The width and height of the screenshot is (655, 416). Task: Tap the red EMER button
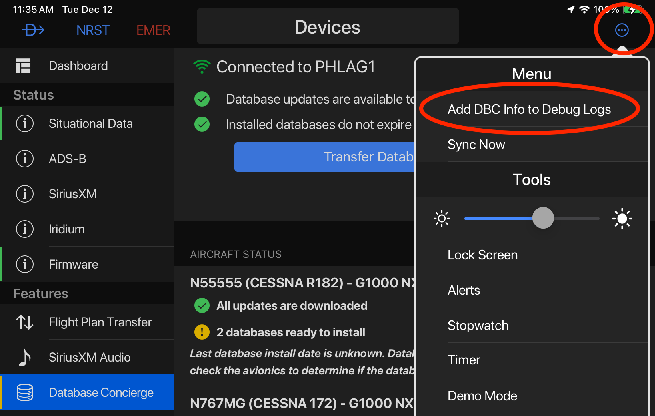pyautogui.click(x=153, y=30)
